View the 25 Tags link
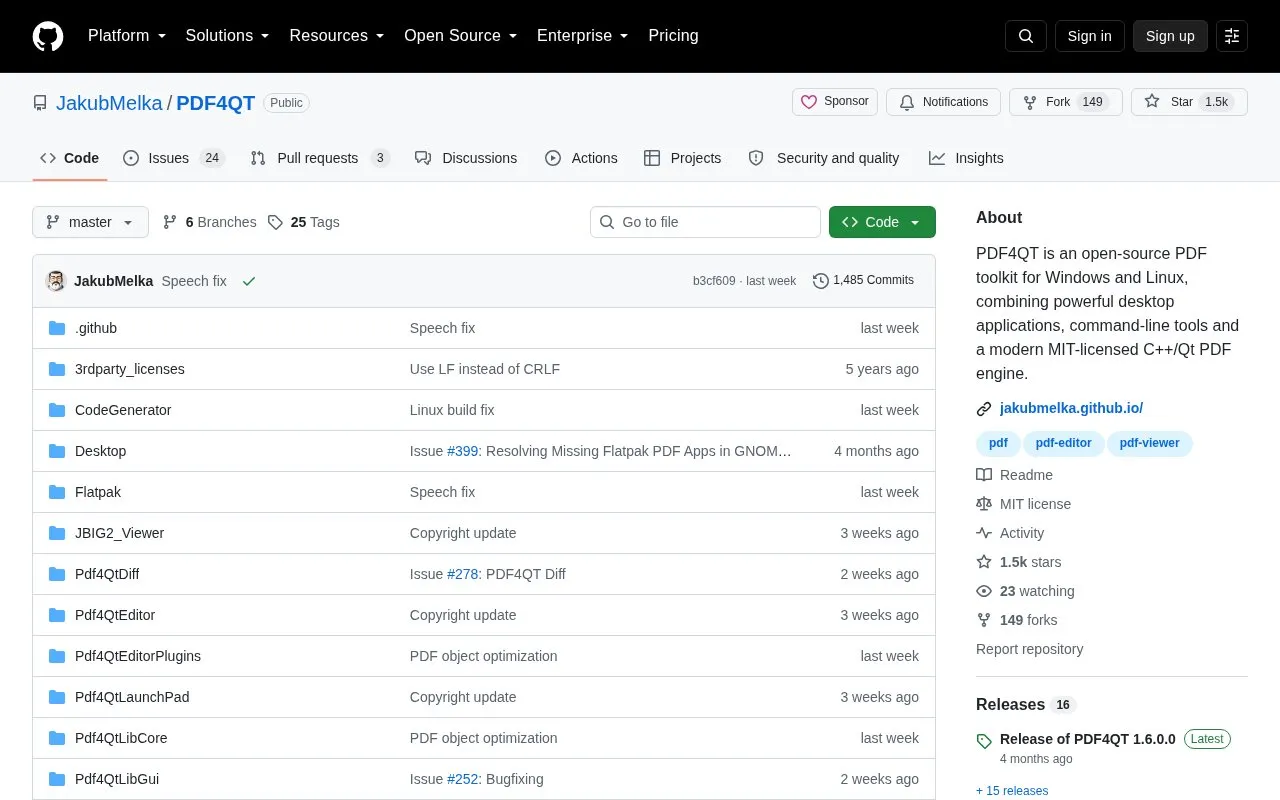 pos(303,222)
